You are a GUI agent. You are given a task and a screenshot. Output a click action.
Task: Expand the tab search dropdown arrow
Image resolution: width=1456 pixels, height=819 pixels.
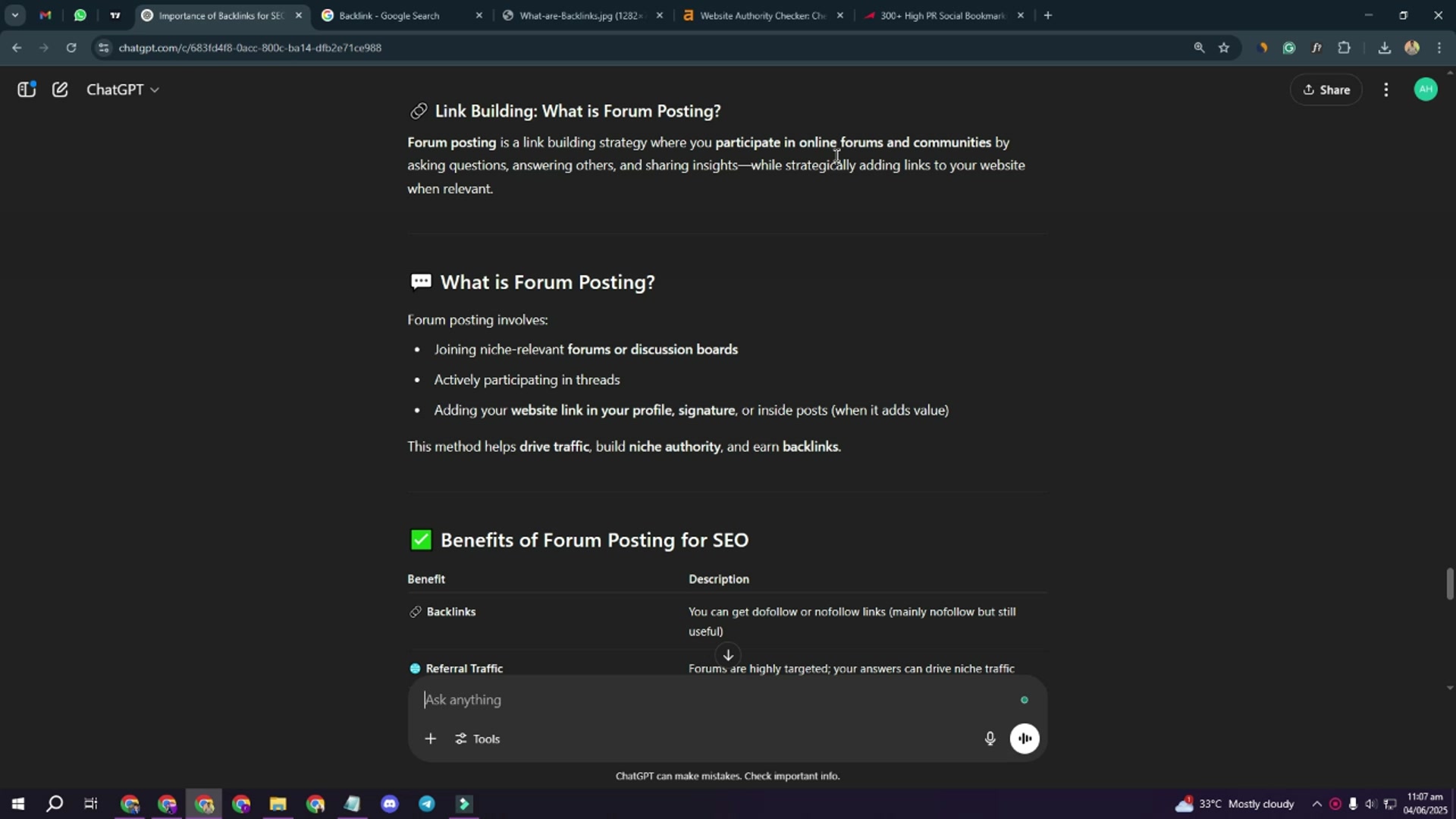[x=14, y=15]
